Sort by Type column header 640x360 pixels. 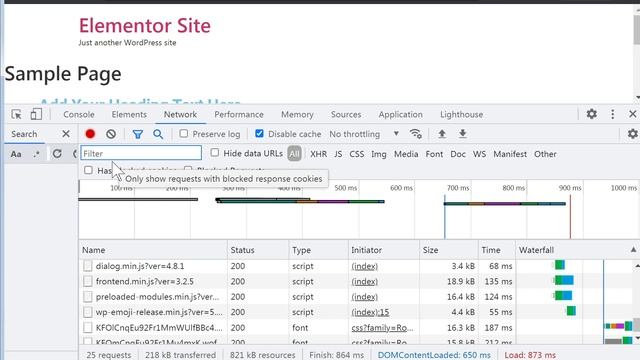318,250
